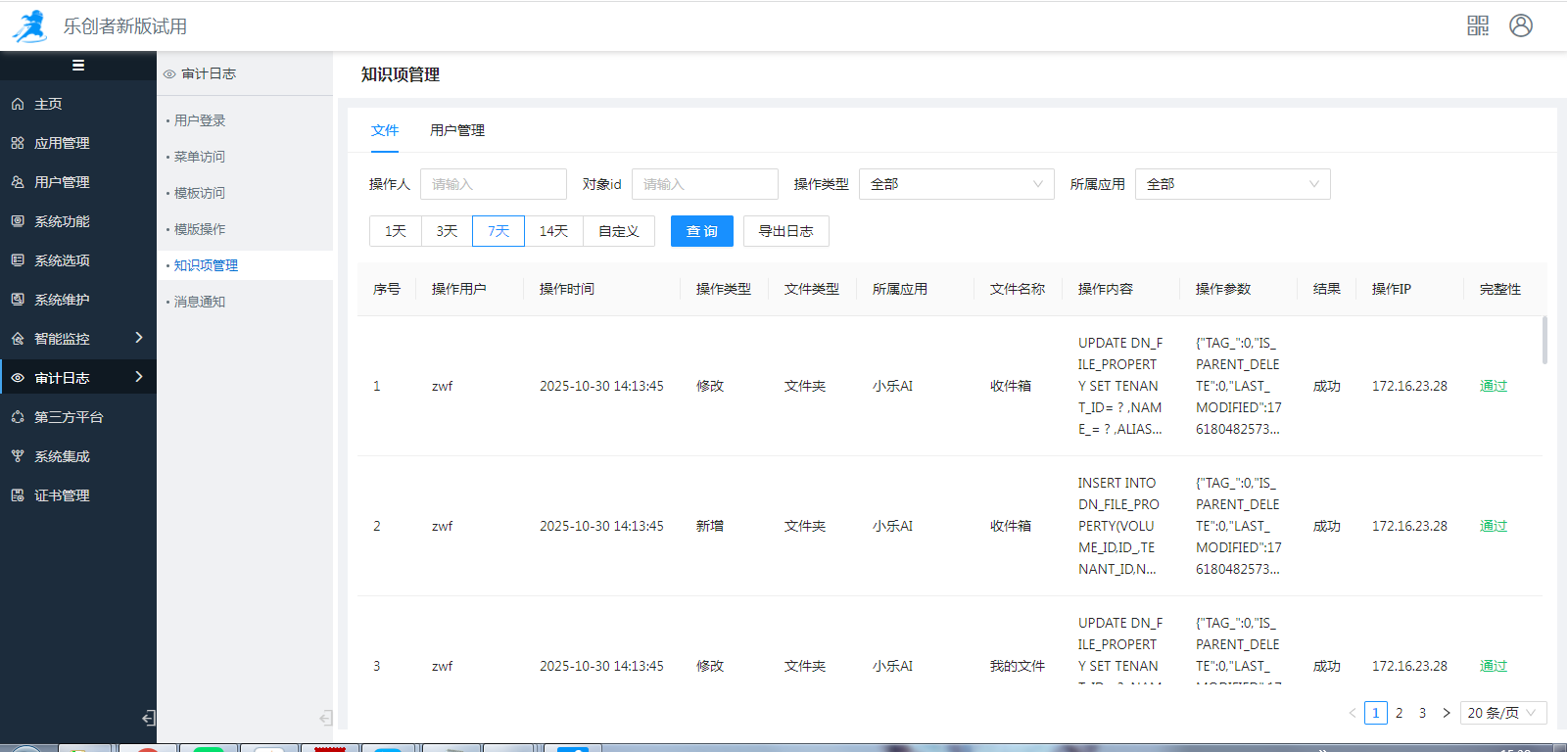
Task: Open the 20 条/页 page size dropdown
Action: tap(1502, 713)
